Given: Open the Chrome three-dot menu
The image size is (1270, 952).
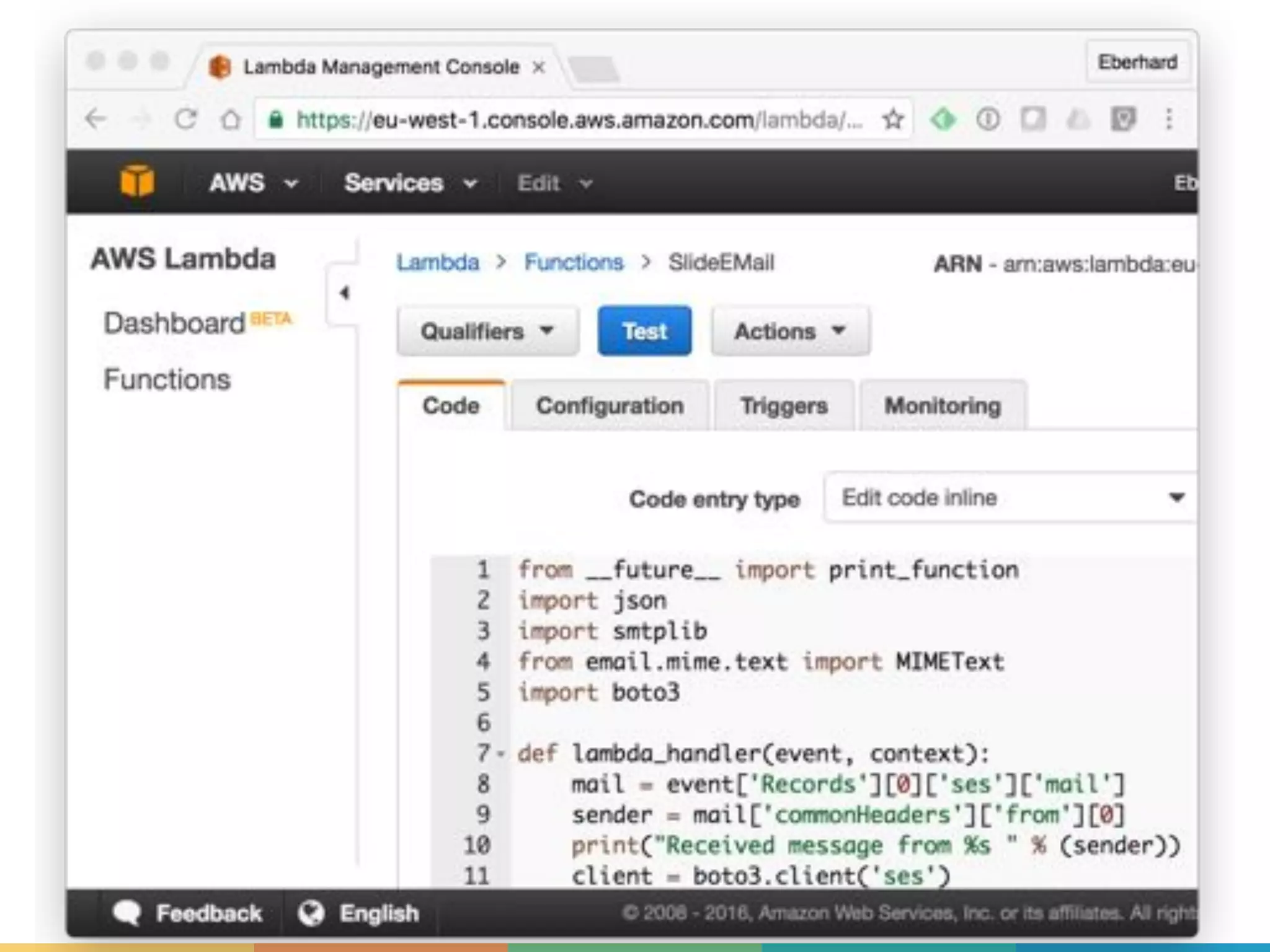Looking at the screenshot, I should pos(1168,118).
